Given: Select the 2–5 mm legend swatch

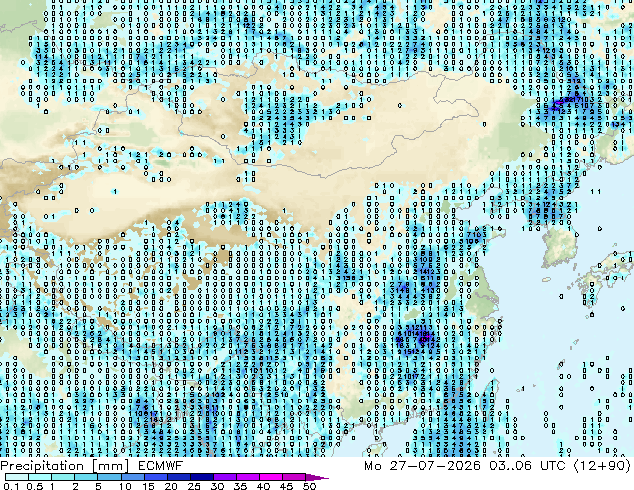Looking at the screenshot, I should pyautogui.click(x=86, y=477).
